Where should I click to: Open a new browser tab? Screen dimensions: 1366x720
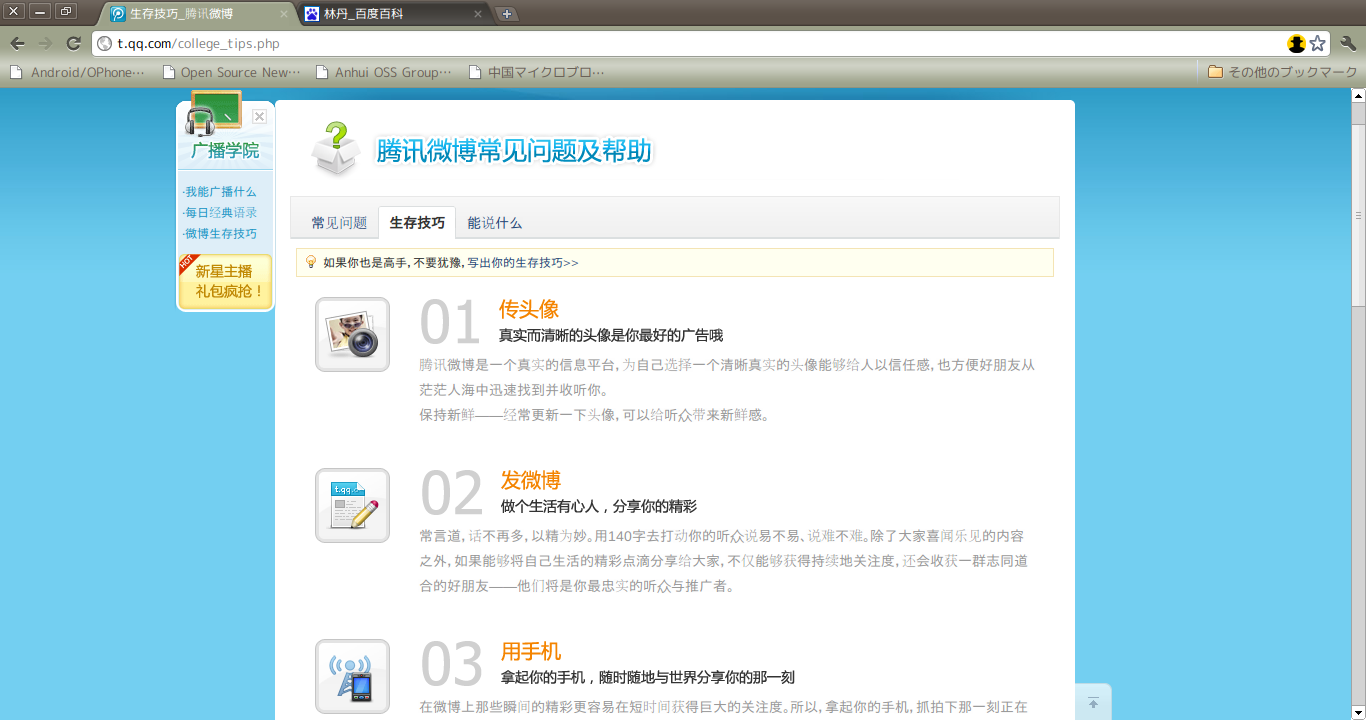click(507, 14)
